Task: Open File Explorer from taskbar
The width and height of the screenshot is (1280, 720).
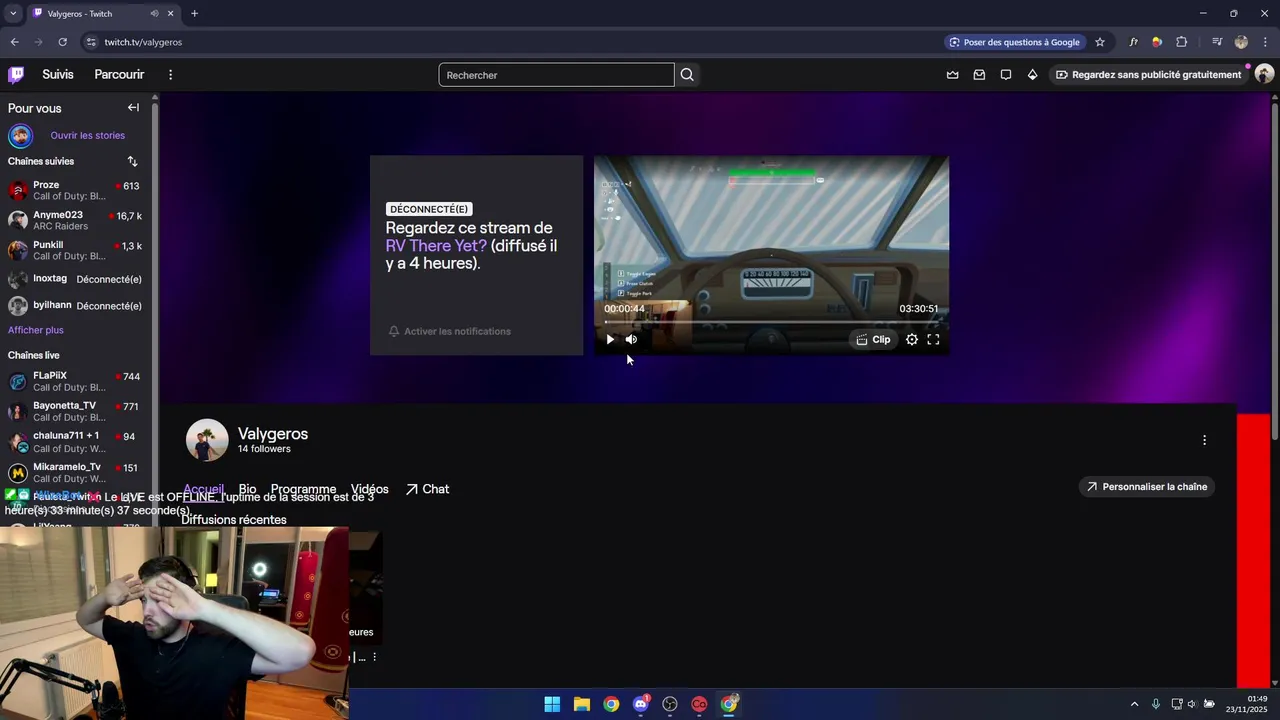Action: tap(581, 704)
